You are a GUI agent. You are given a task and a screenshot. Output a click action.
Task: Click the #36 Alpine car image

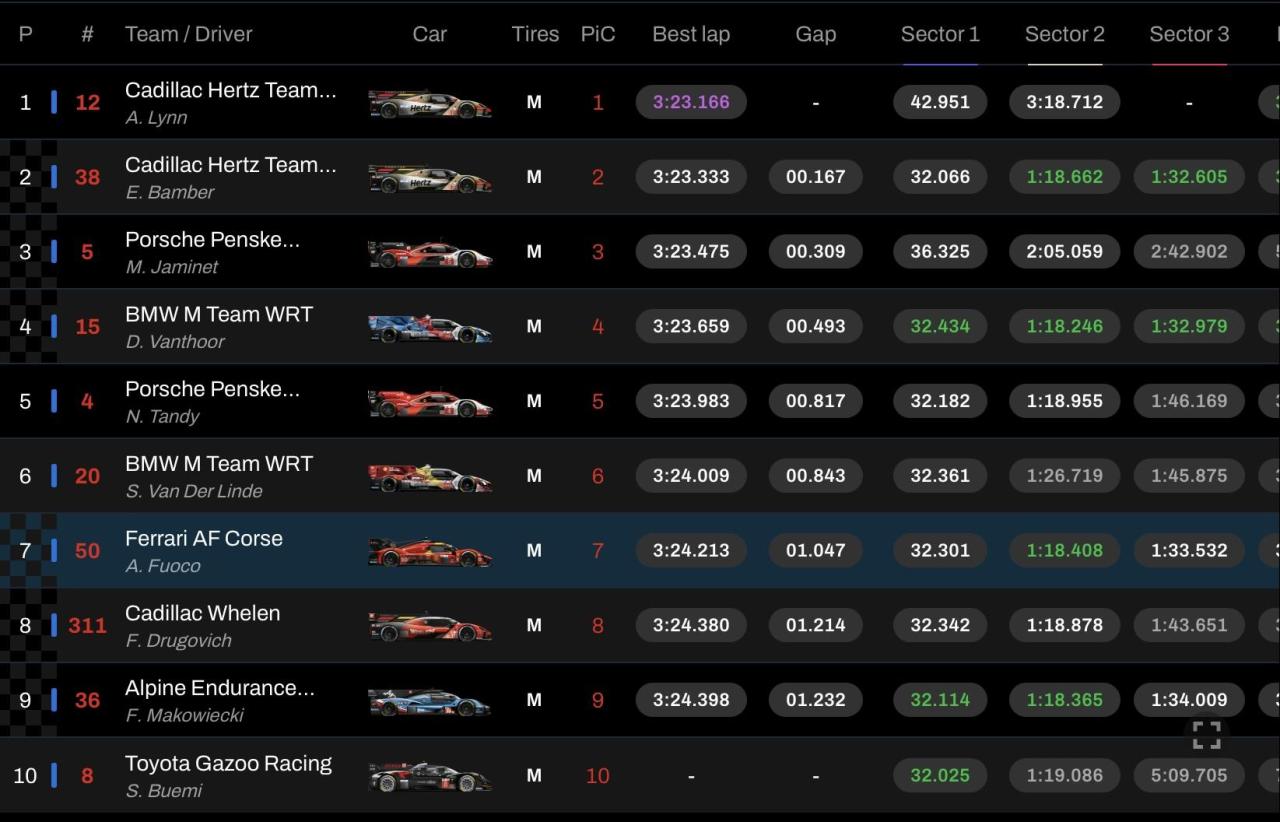(429, 702)
